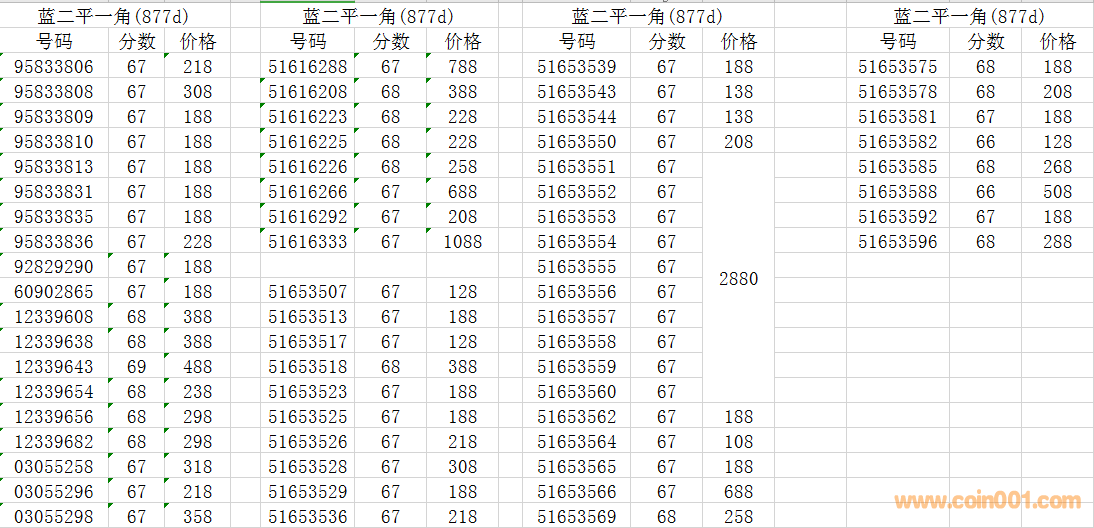1094x528 pixels.
Task: Click the number 12339643 cell
Action: coord(54,367)
